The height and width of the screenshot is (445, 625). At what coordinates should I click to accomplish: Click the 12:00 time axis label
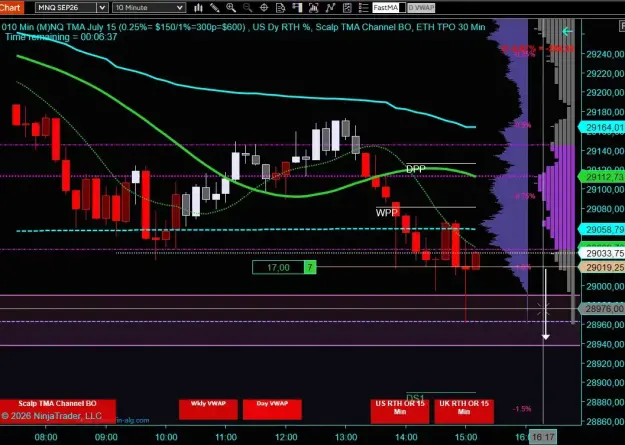(x=286, y=437)
